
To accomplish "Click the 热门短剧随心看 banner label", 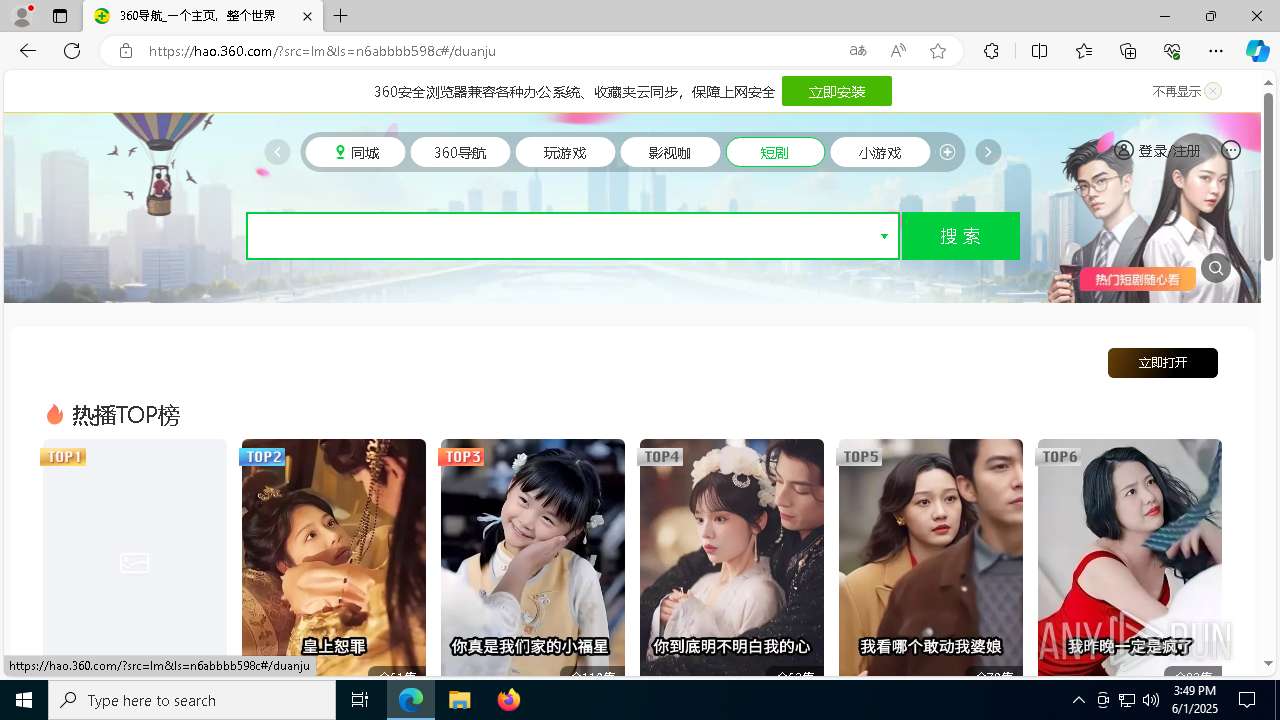I will pos(1137,280).
